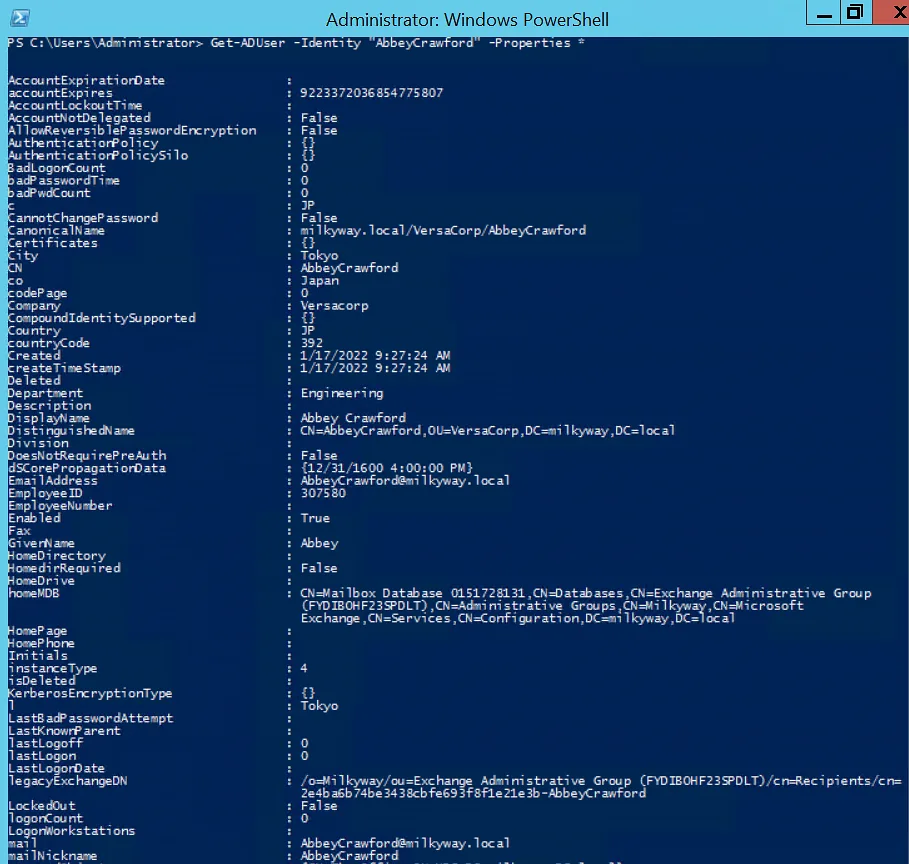909x864 pixels.
Task: Select dSCorePropagationData value {12/31/1600 4:00:00 PM}
Action: point(387,468)
